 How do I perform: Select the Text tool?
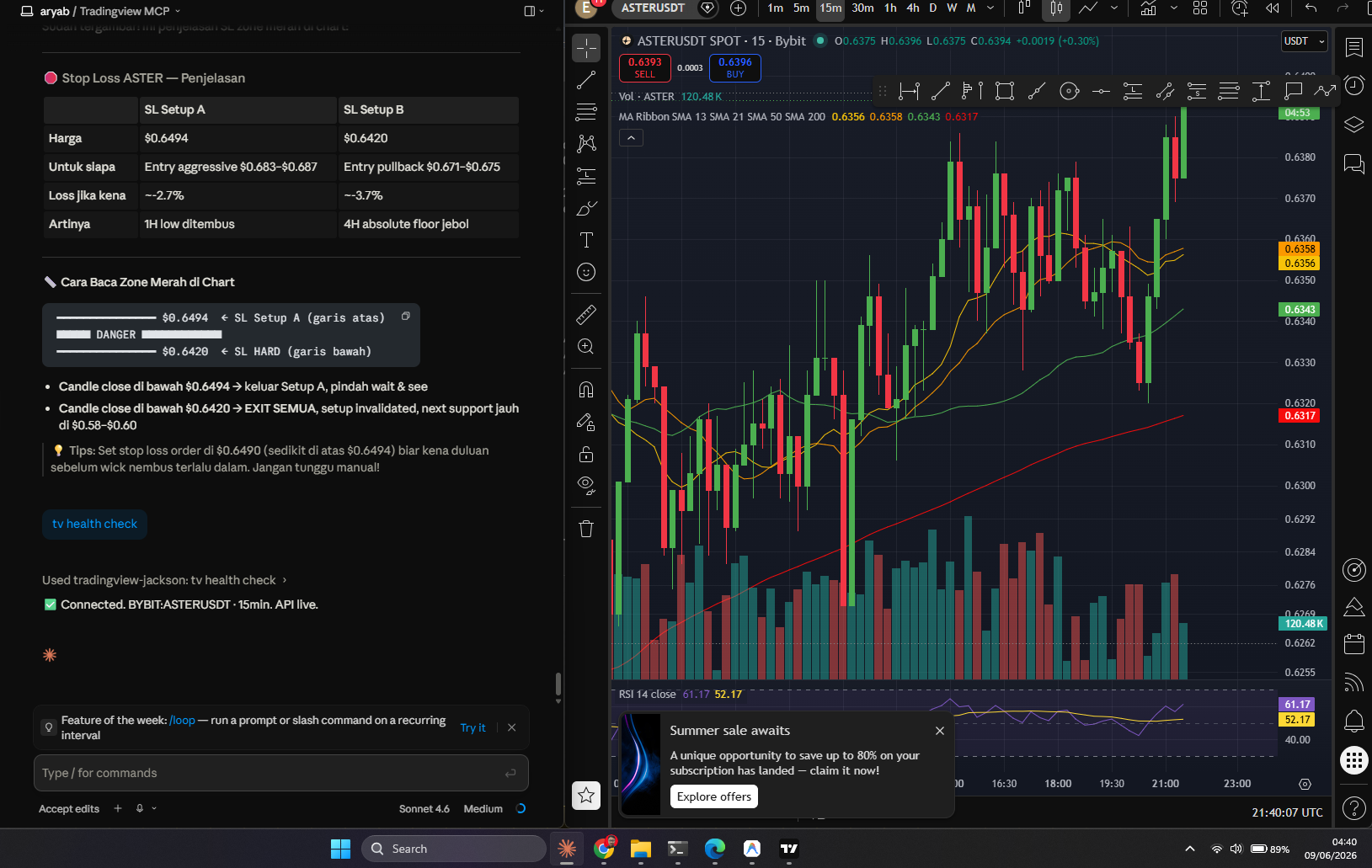click(586, 240)
